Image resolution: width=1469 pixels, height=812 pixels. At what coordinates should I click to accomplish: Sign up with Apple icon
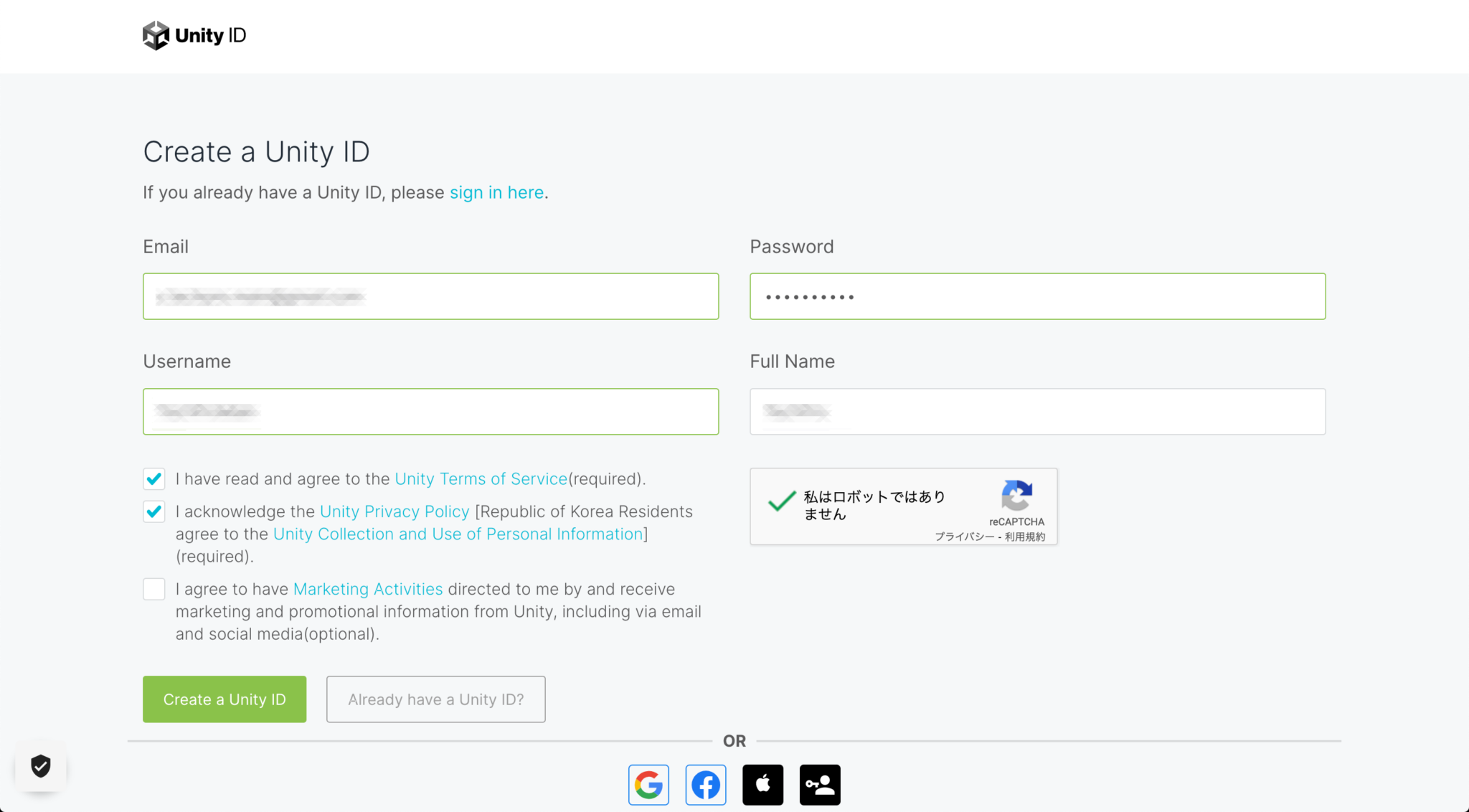point(762,785)
